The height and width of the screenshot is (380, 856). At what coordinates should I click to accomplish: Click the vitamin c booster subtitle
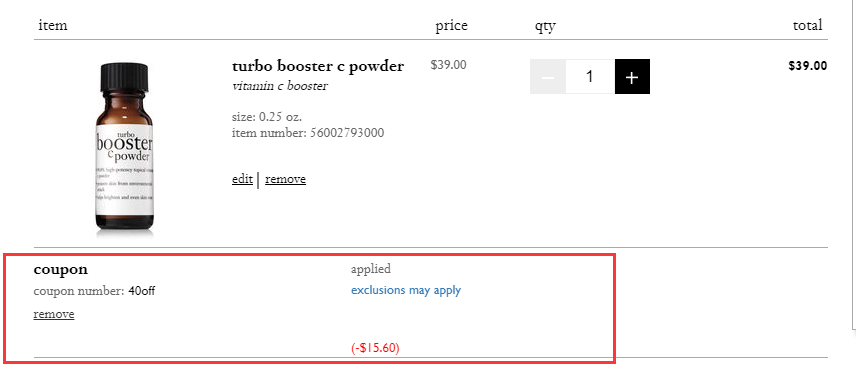click(280, 86)
